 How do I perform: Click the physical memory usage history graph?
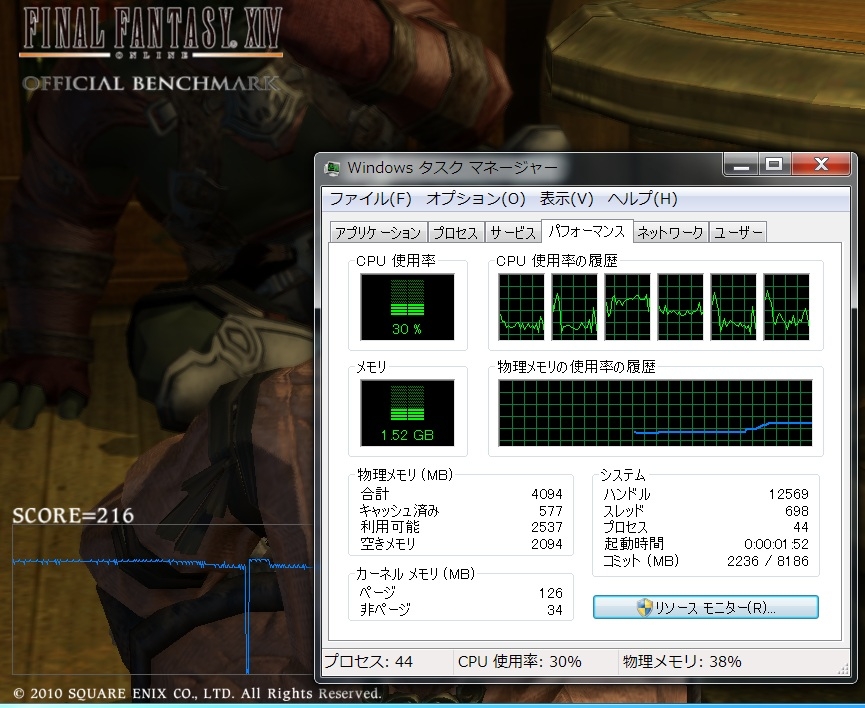tap(655, 413)
